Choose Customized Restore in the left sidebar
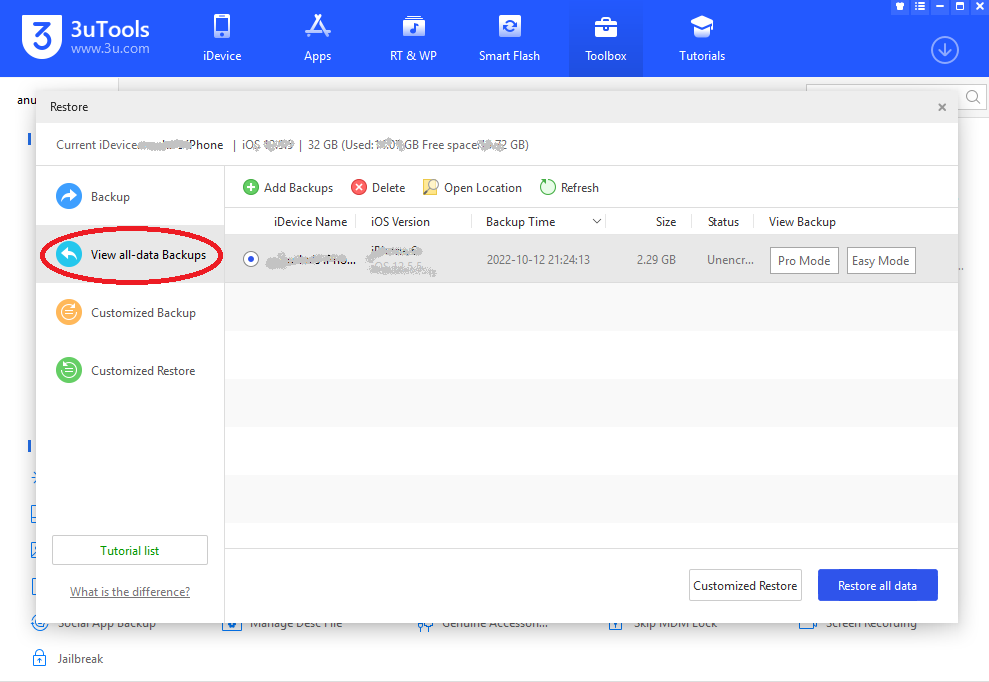Screen dimensions: 989x682 click(130, 371)
